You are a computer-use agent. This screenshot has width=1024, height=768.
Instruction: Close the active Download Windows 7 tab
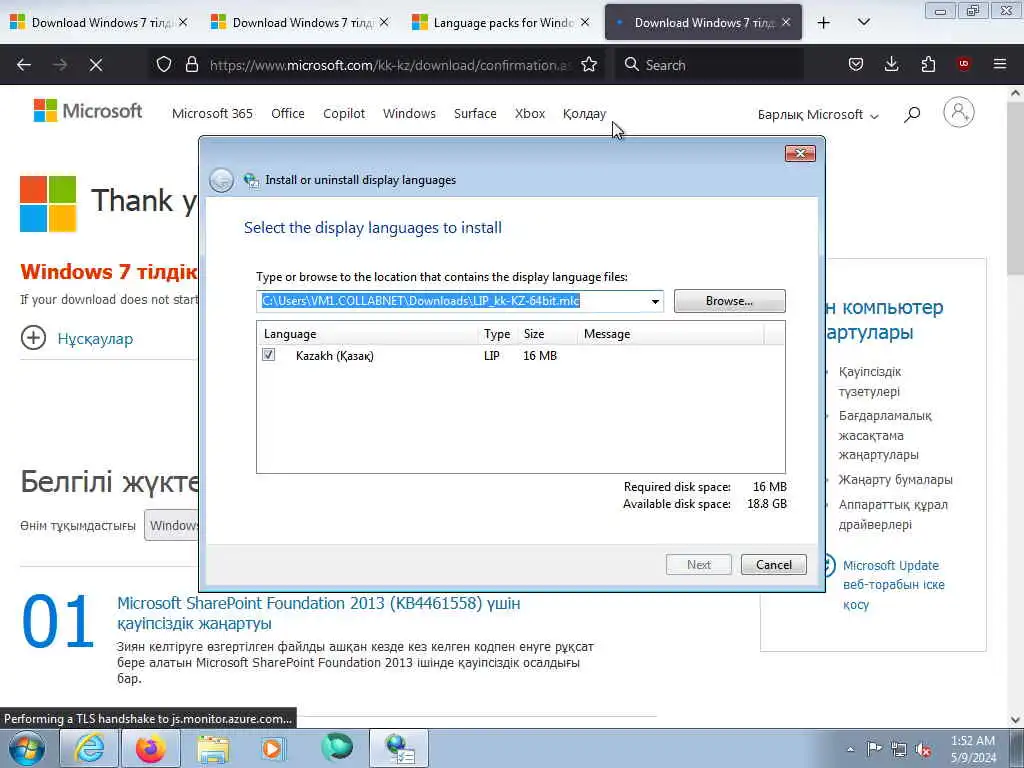tap(786, 22)
